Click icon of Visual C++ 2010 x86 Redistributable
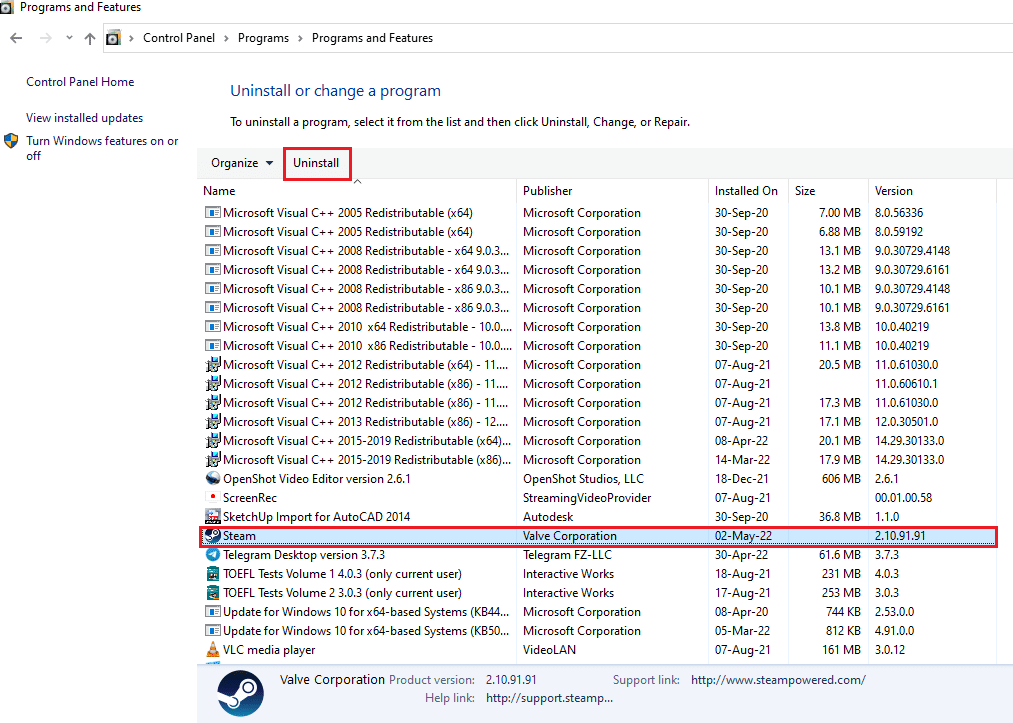This screenshot has height=723, width=1013. [213, 346]
